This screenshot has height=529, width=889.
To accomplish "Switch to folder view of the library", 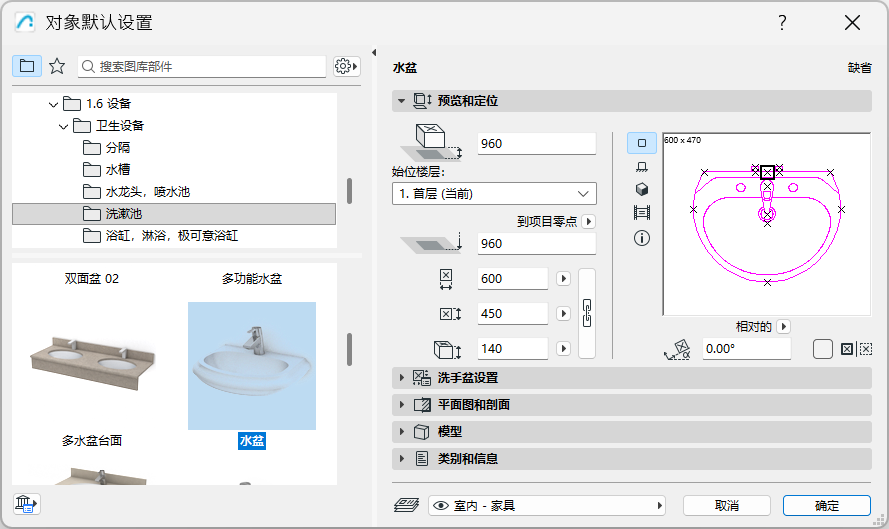I will coord(27,66).
